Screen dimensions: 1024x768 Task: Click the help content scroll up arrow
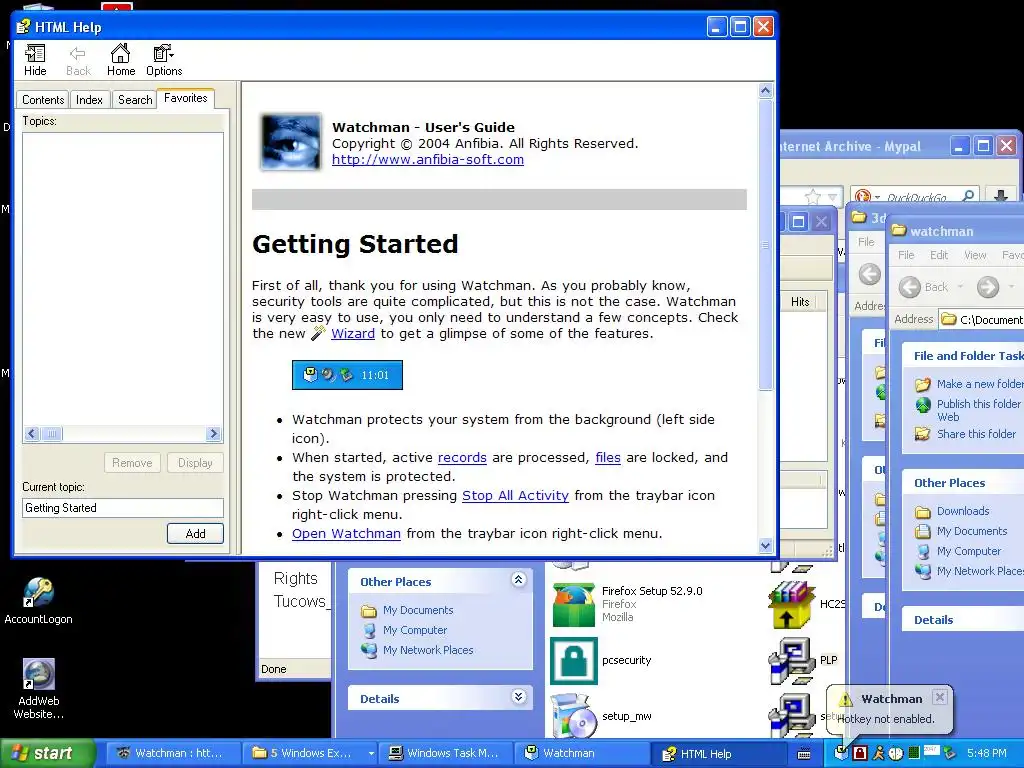click(x=766, y=91)
